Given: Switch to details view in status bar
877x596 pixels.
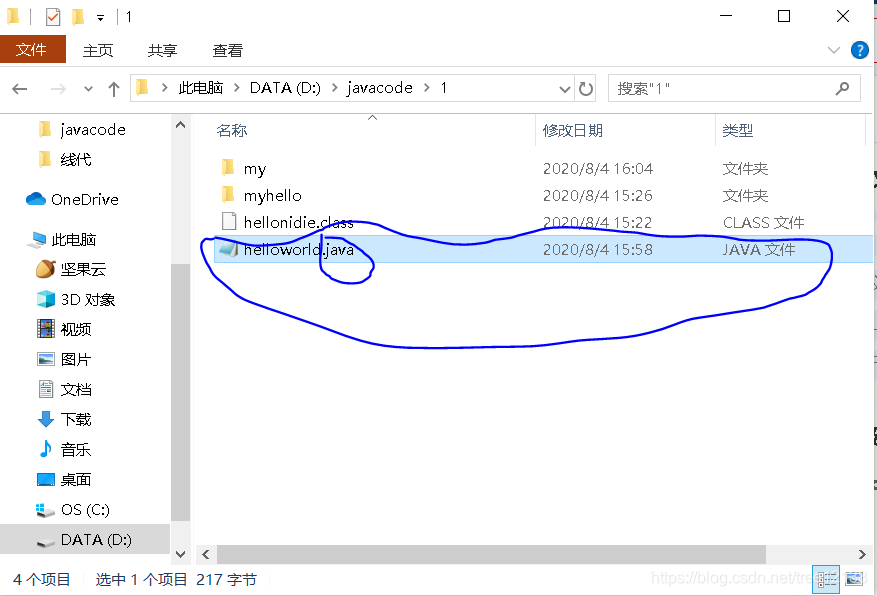Looking at the screenshot, I should point(826,578).
